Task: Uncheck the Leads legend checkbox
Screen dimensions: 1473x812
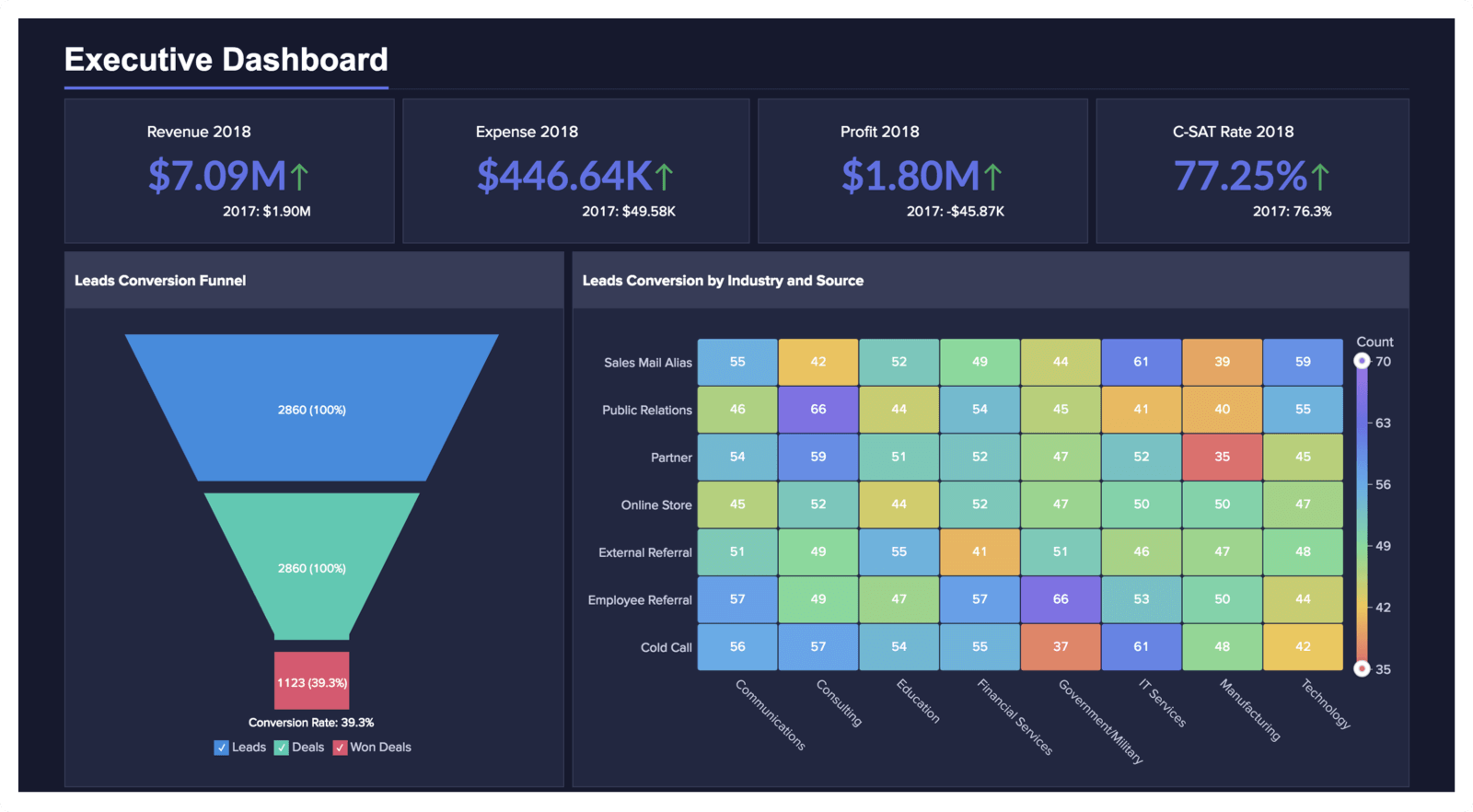Action: click(x=221, y=748)
